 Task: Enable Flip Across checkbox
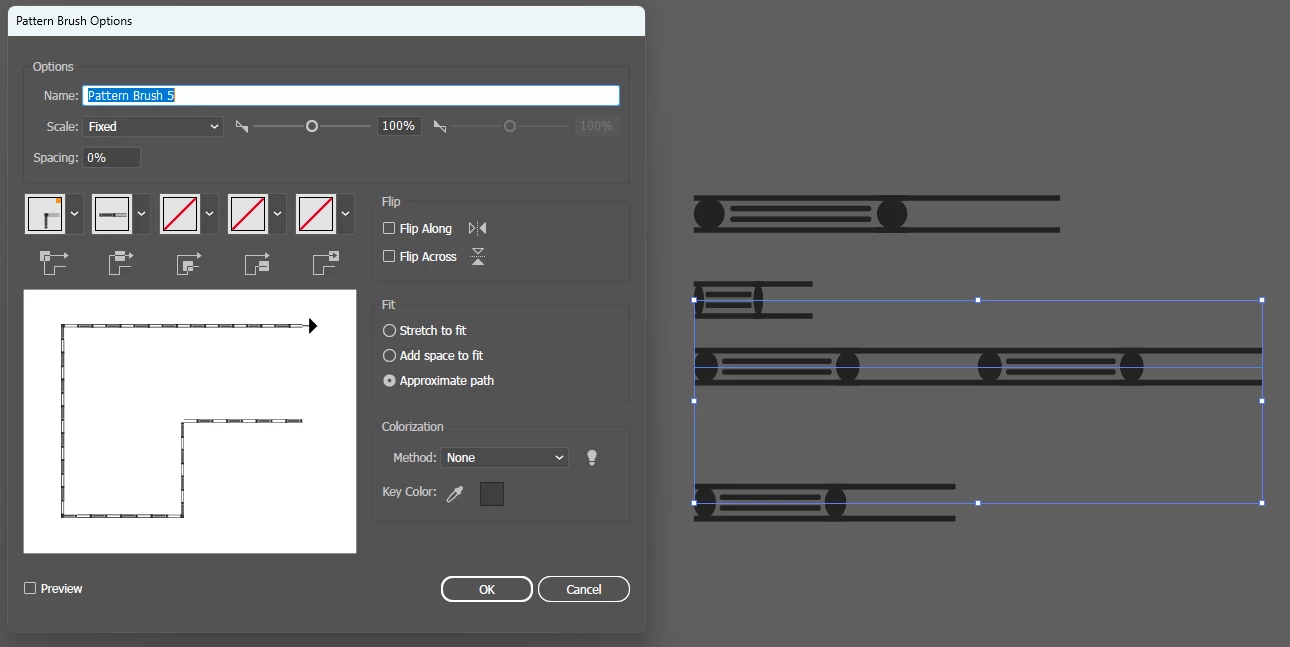[389, 257]
